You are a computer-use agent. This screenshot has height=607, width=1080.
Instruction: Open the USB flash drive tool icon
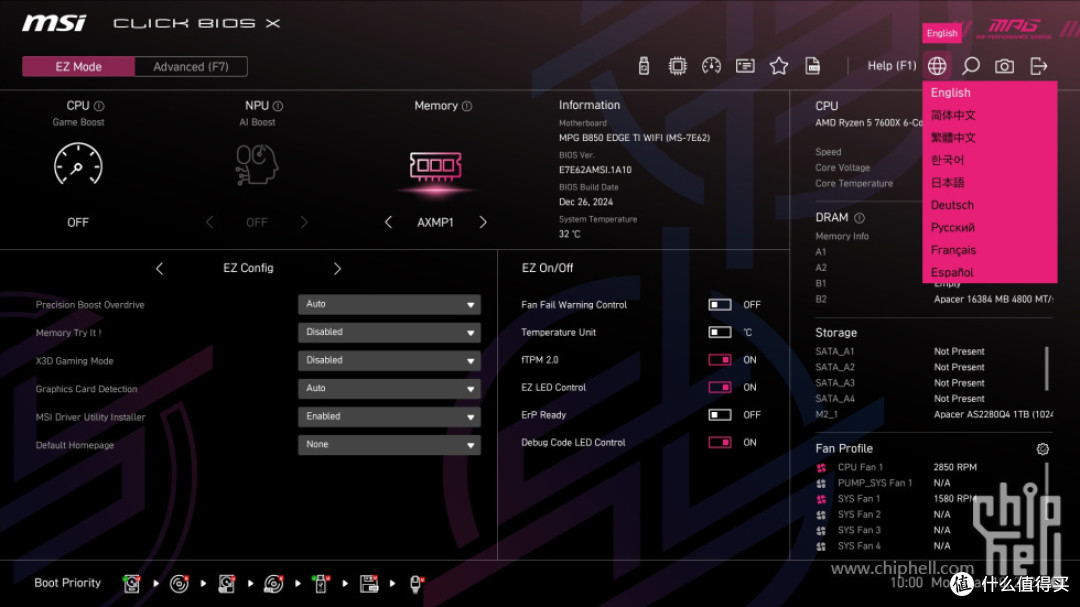point(643,66)
